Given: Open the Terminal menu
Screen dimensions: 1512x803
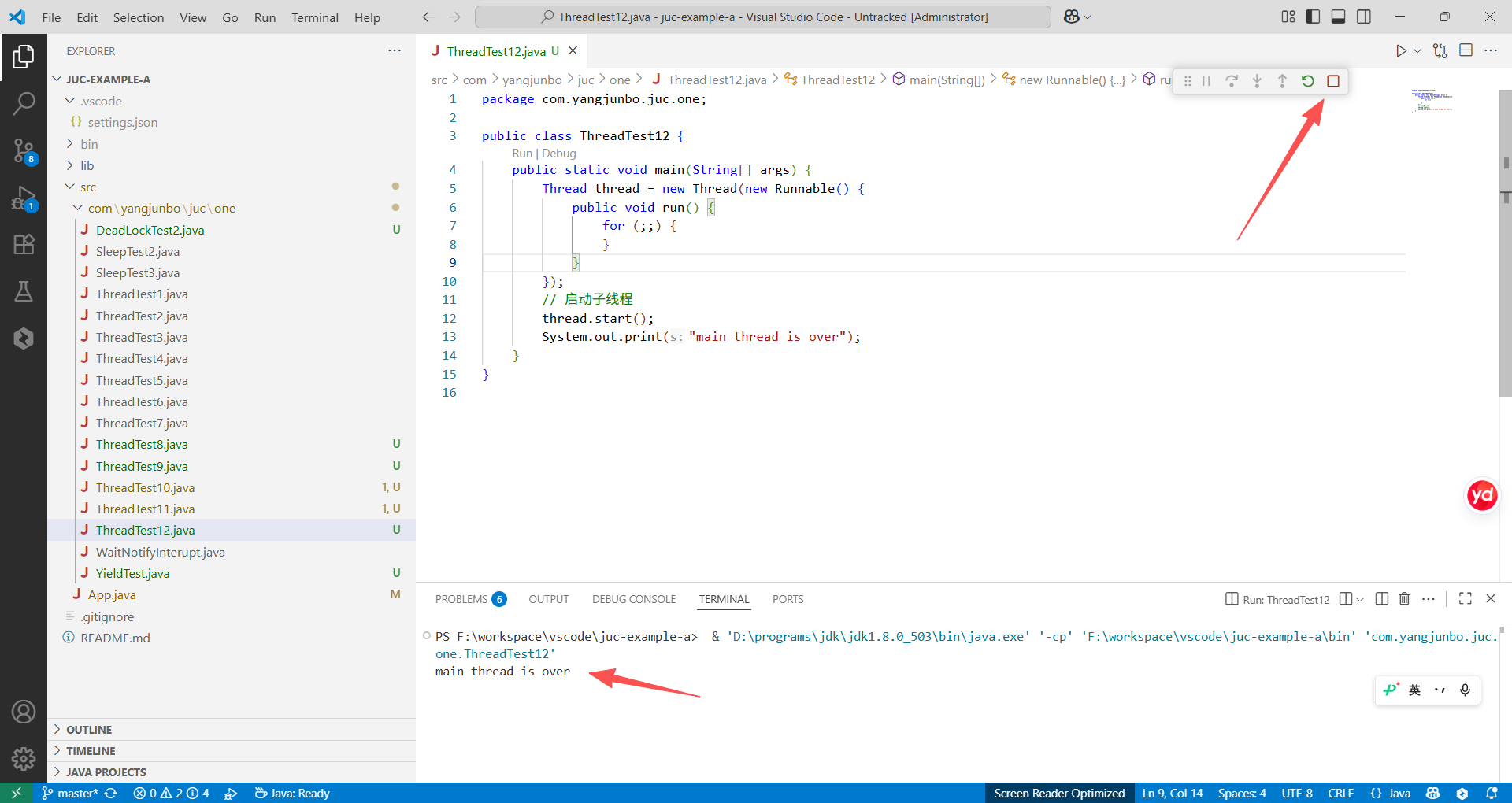Looking at the screenshot, I should [315, 17].
